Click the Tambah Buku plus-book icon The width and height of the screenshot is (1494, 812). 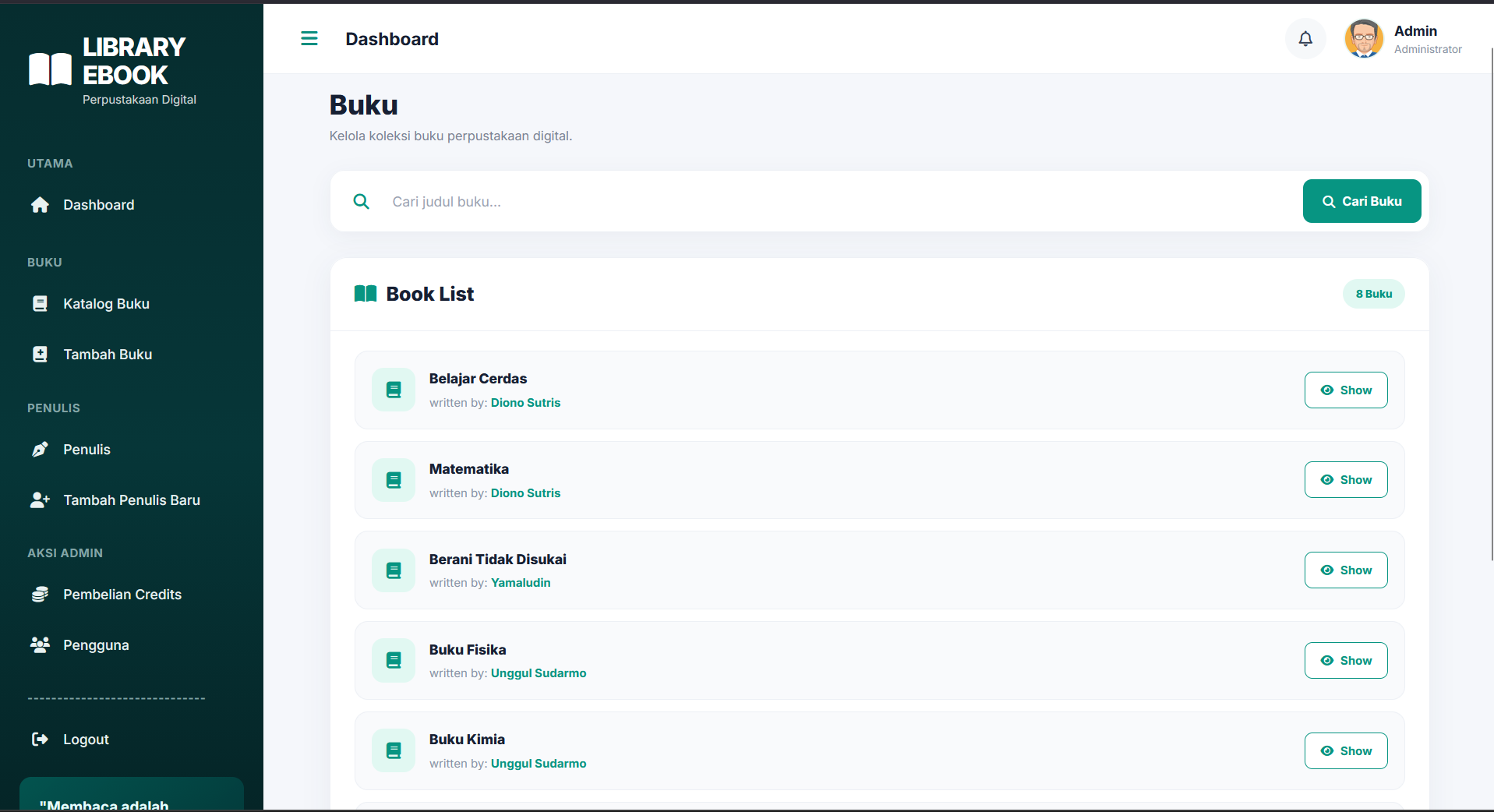click(x=40, y=355)
